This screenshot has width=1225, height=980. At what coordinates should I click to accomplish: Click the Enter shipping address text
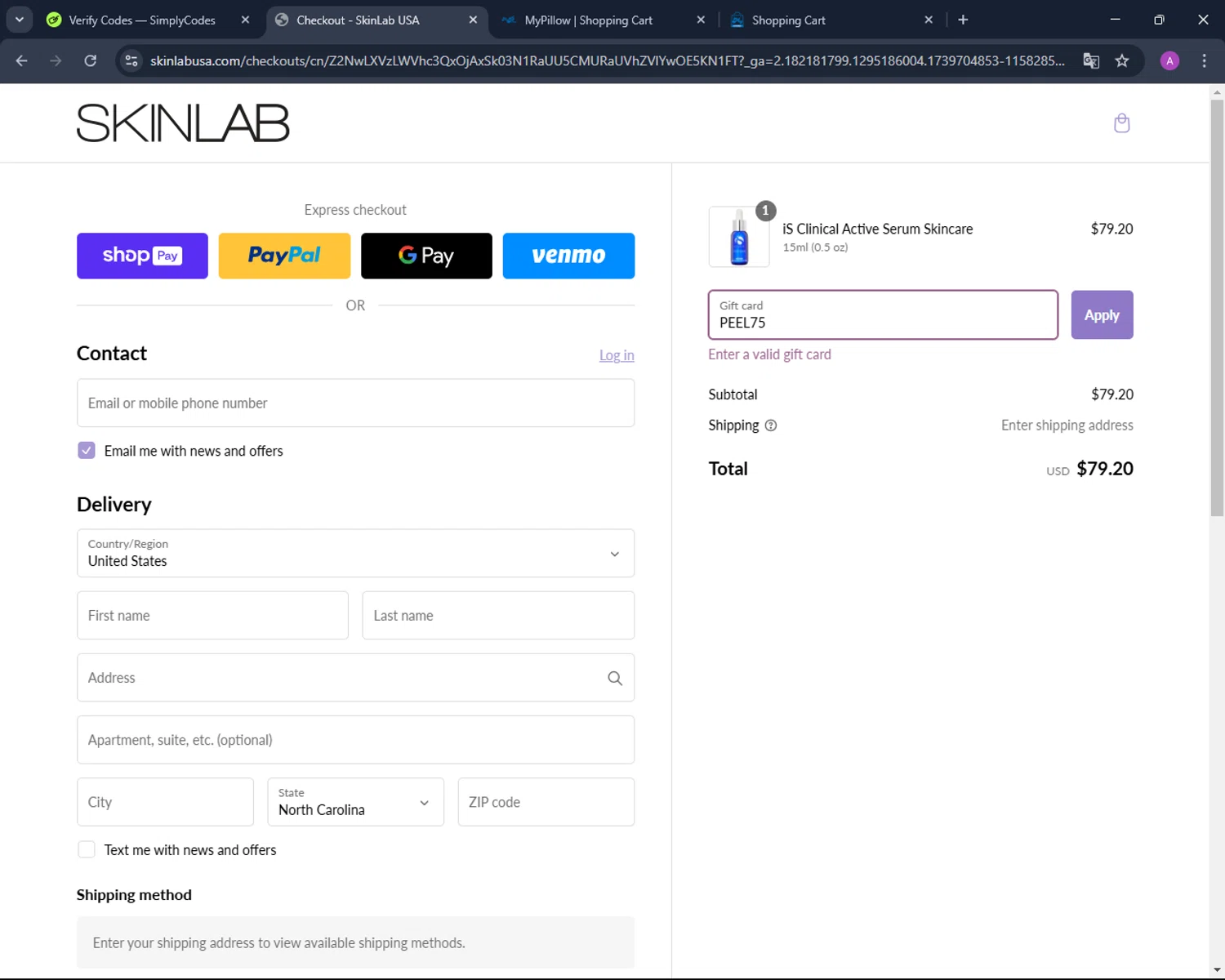[1067, 425]
